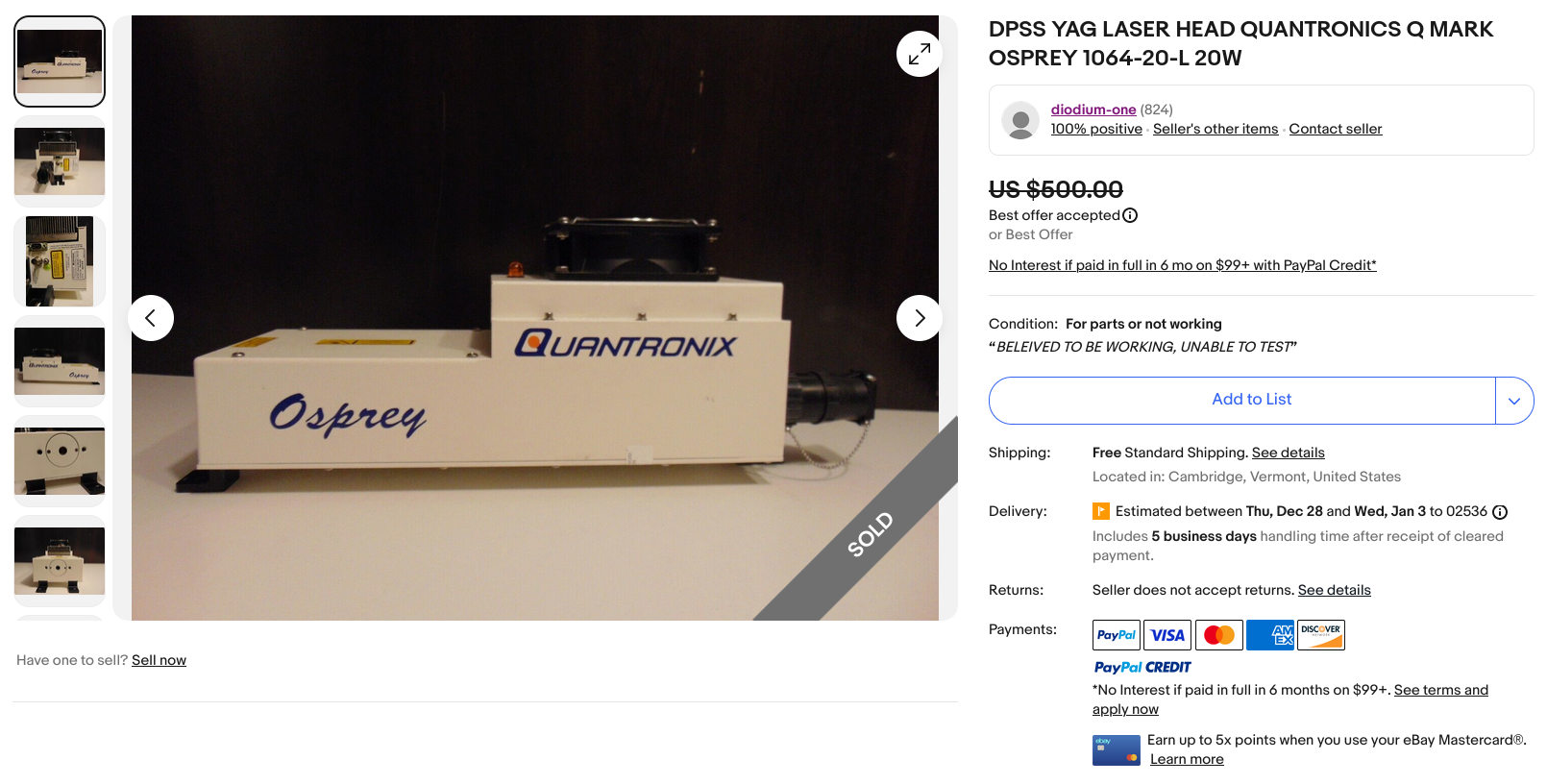The height and width of the screenshot is (784, 1547).
Task: Show the previous product image
Action: 151,318
